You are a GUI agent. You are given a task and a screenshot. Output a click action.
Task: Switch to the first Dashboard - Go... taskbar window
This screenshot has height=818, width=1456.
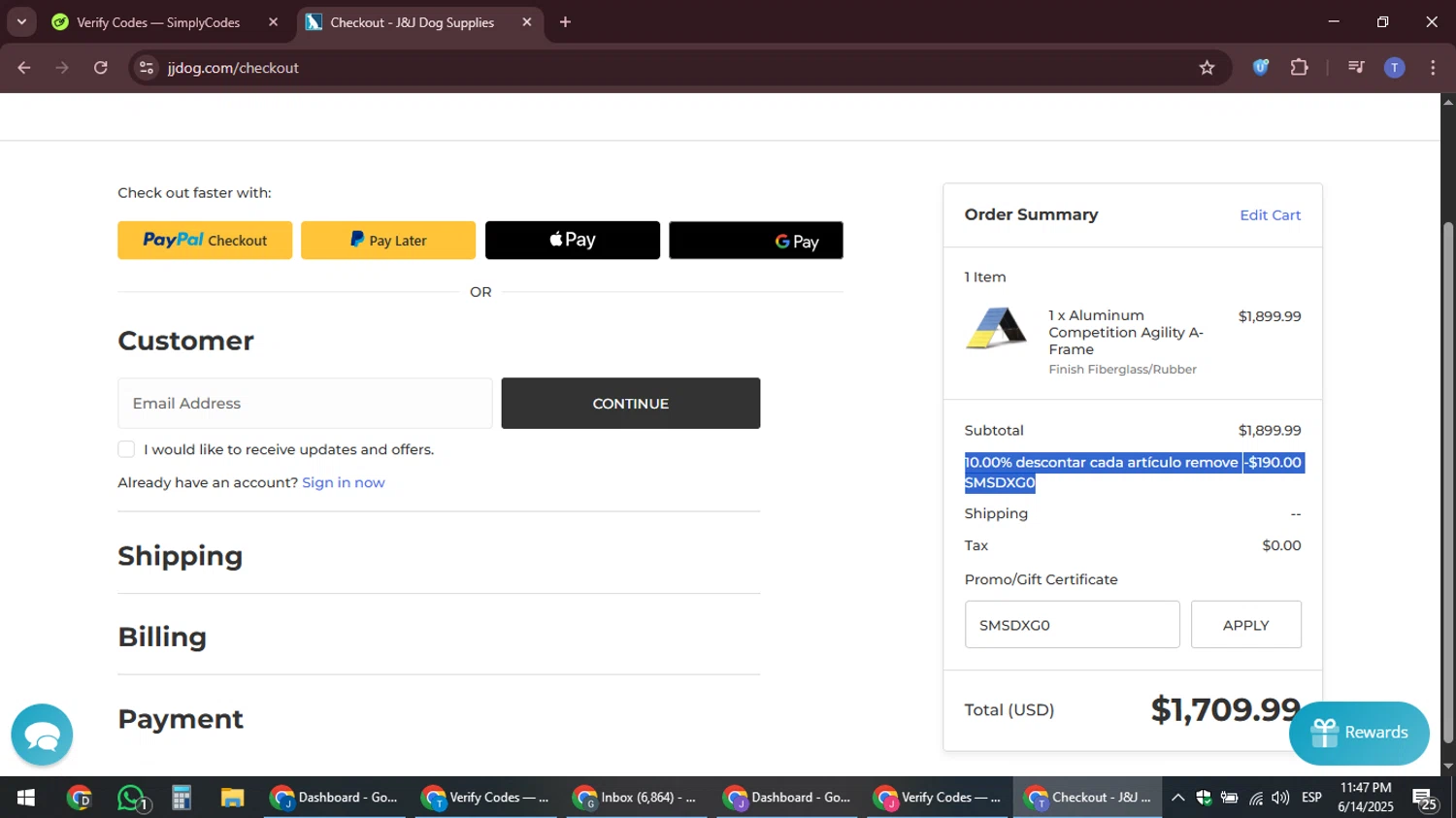(335, 798)
